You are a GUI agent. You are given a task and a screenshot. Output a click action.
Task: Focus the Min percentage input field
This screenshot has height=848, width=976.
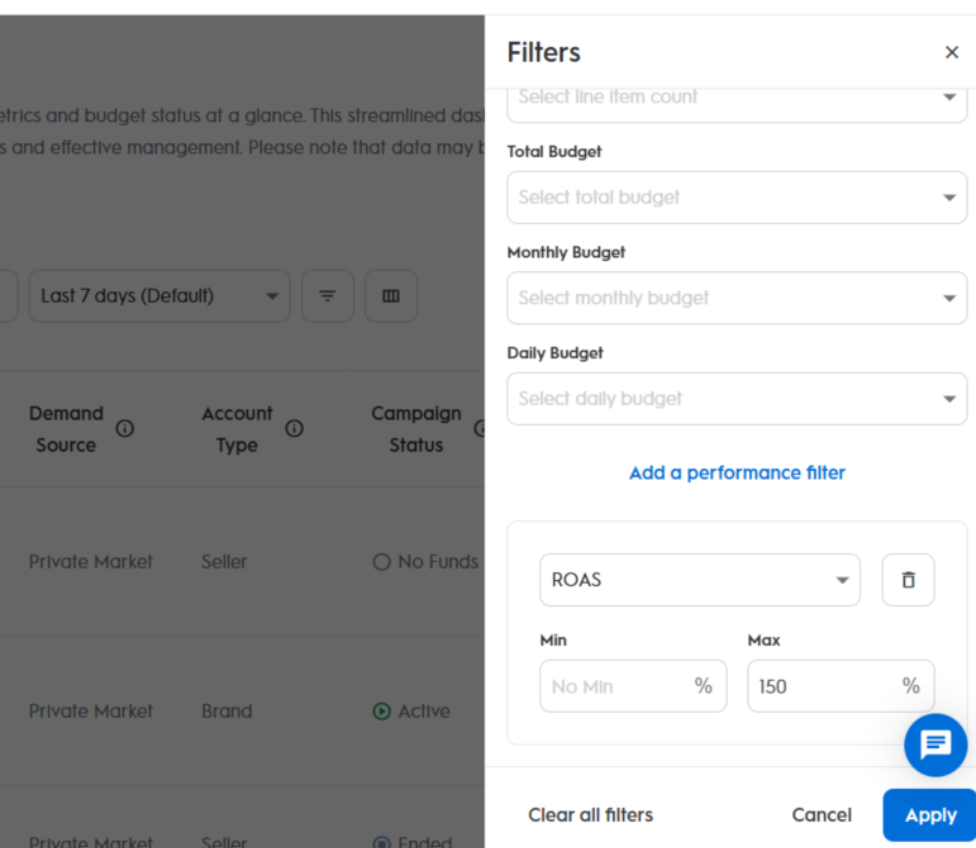(617, 687)
